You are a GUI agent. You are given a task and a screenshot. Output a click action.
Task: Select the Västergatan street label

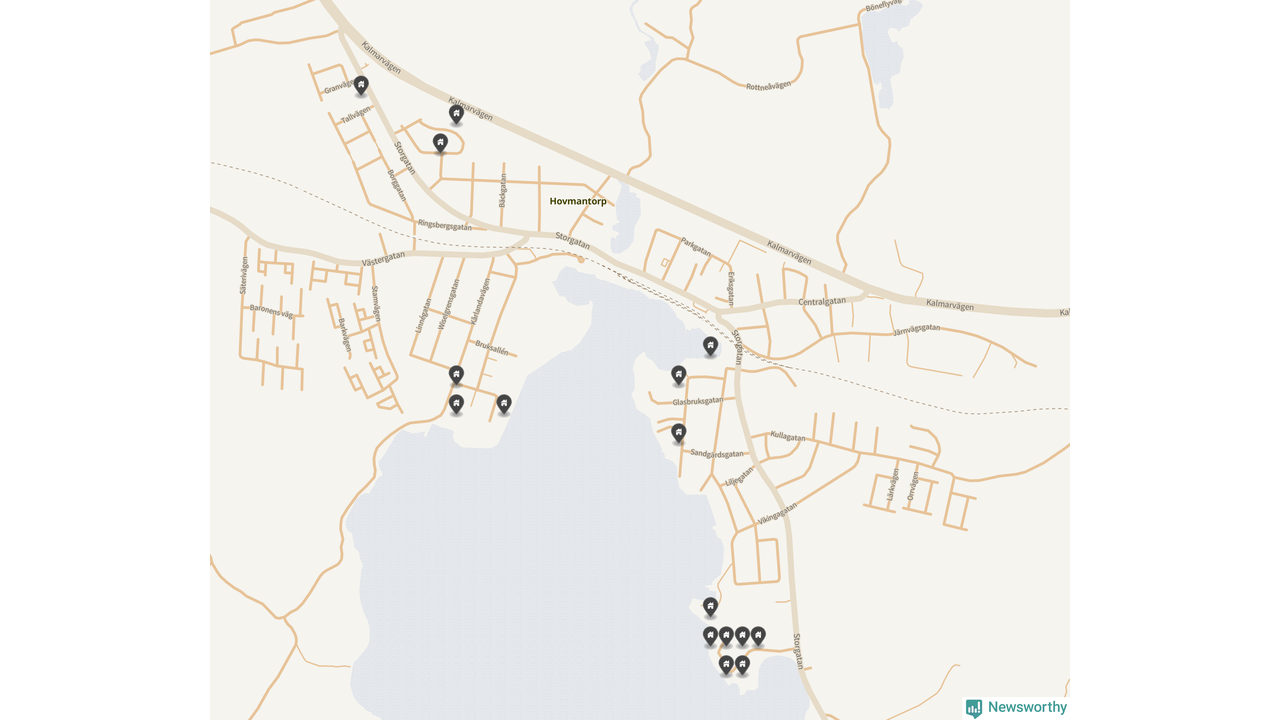(x=384, y=257)
